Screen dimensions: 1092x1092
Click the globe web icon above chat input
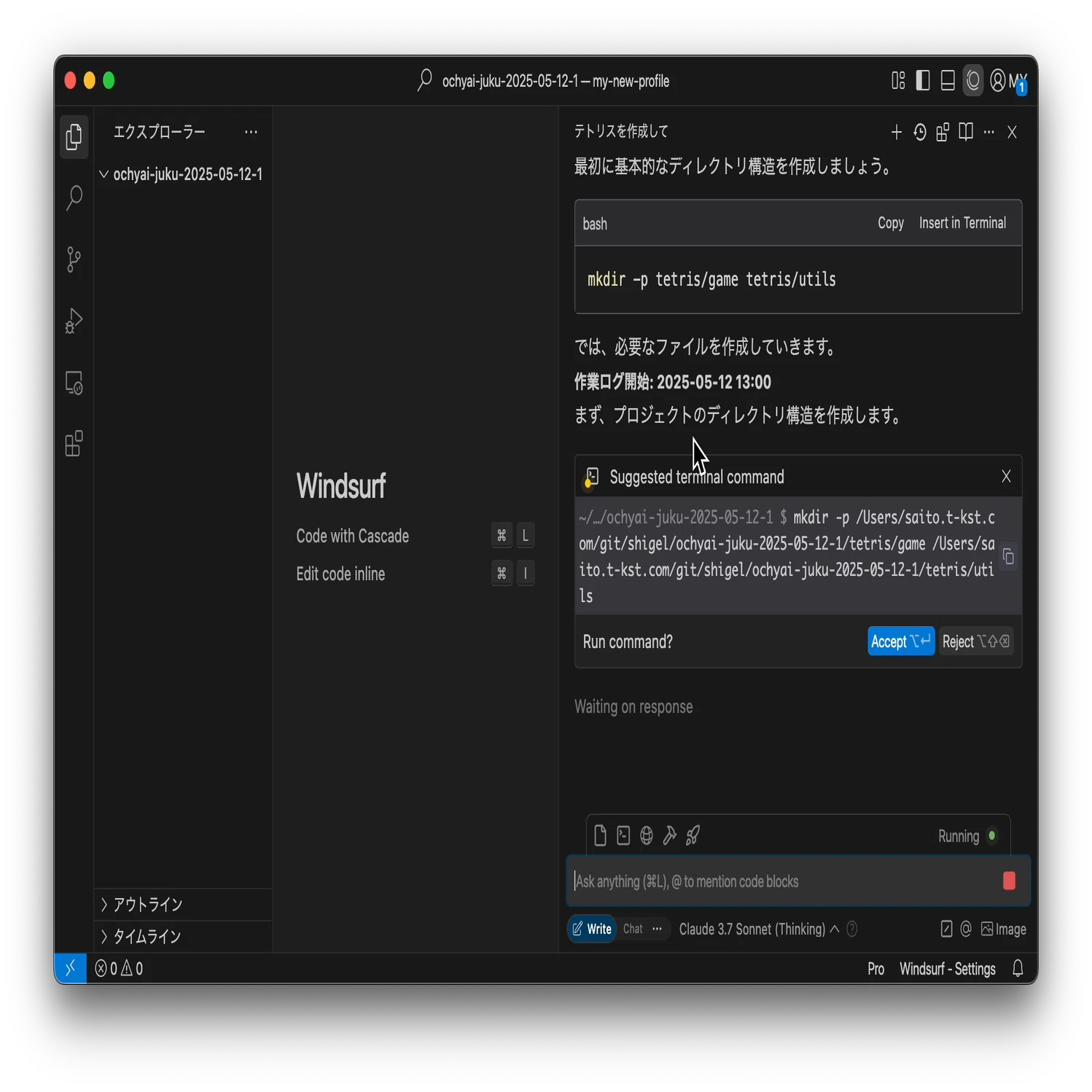coord(647,835)
